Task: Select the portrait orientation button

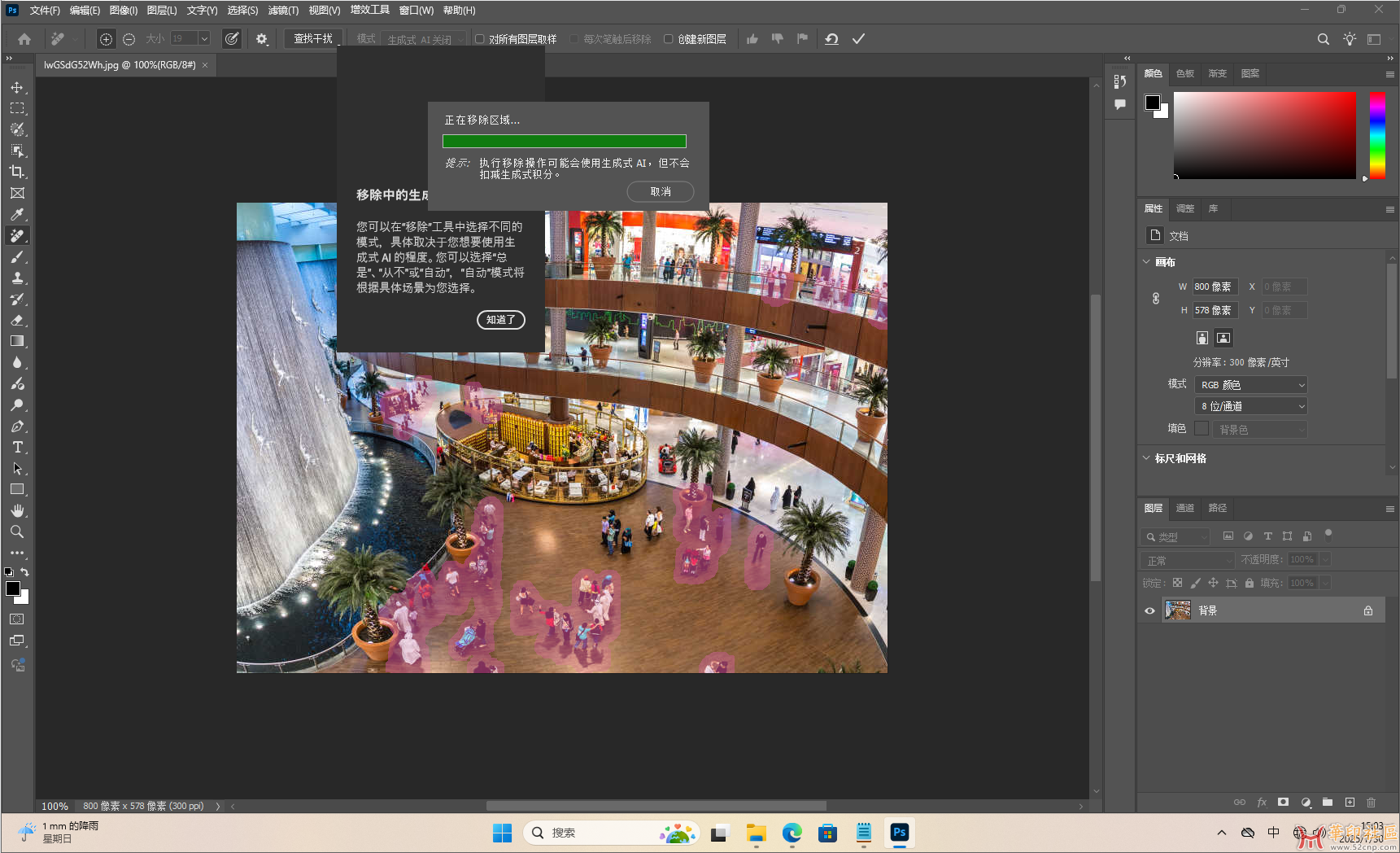Action: 1202,338
